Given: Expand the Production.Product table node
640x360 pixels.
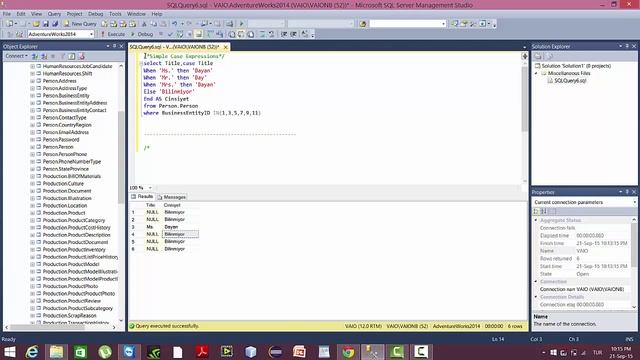Looking at the screenshot, I should pyautogui.click(x=32, y=213).
